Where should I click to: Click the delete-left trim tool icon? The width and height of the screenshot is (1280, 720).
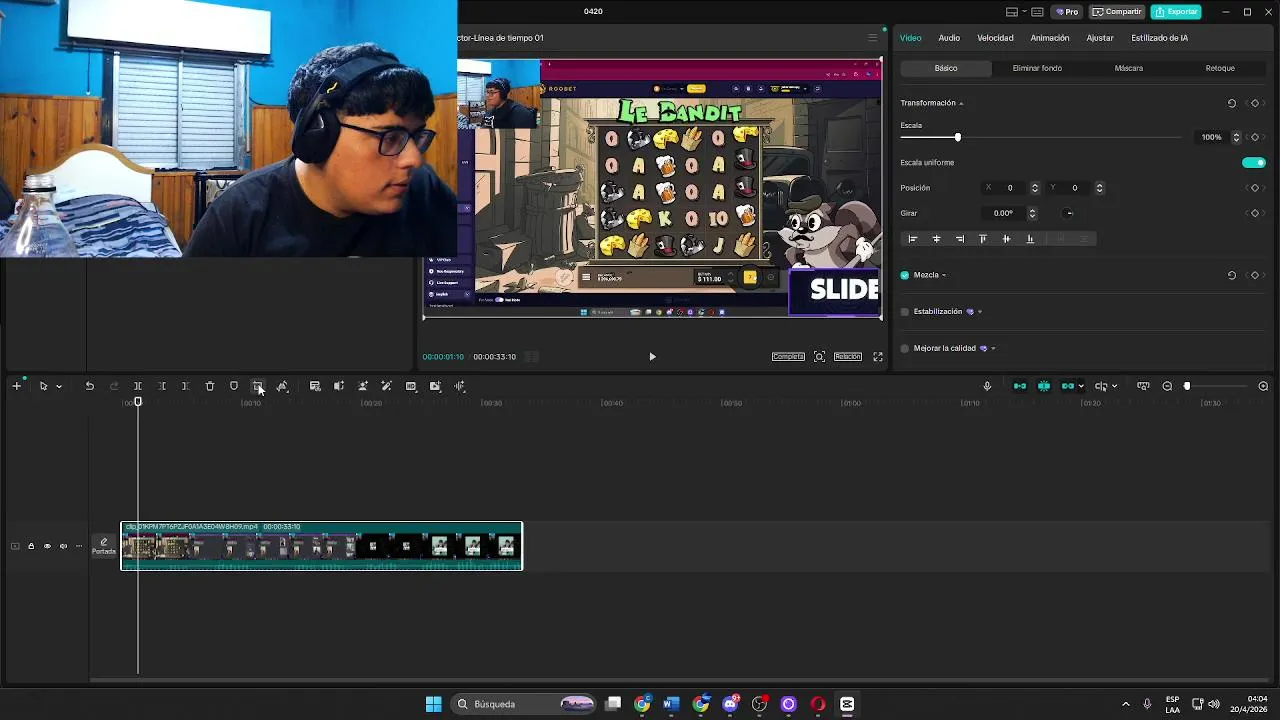[x=162, y=386]
